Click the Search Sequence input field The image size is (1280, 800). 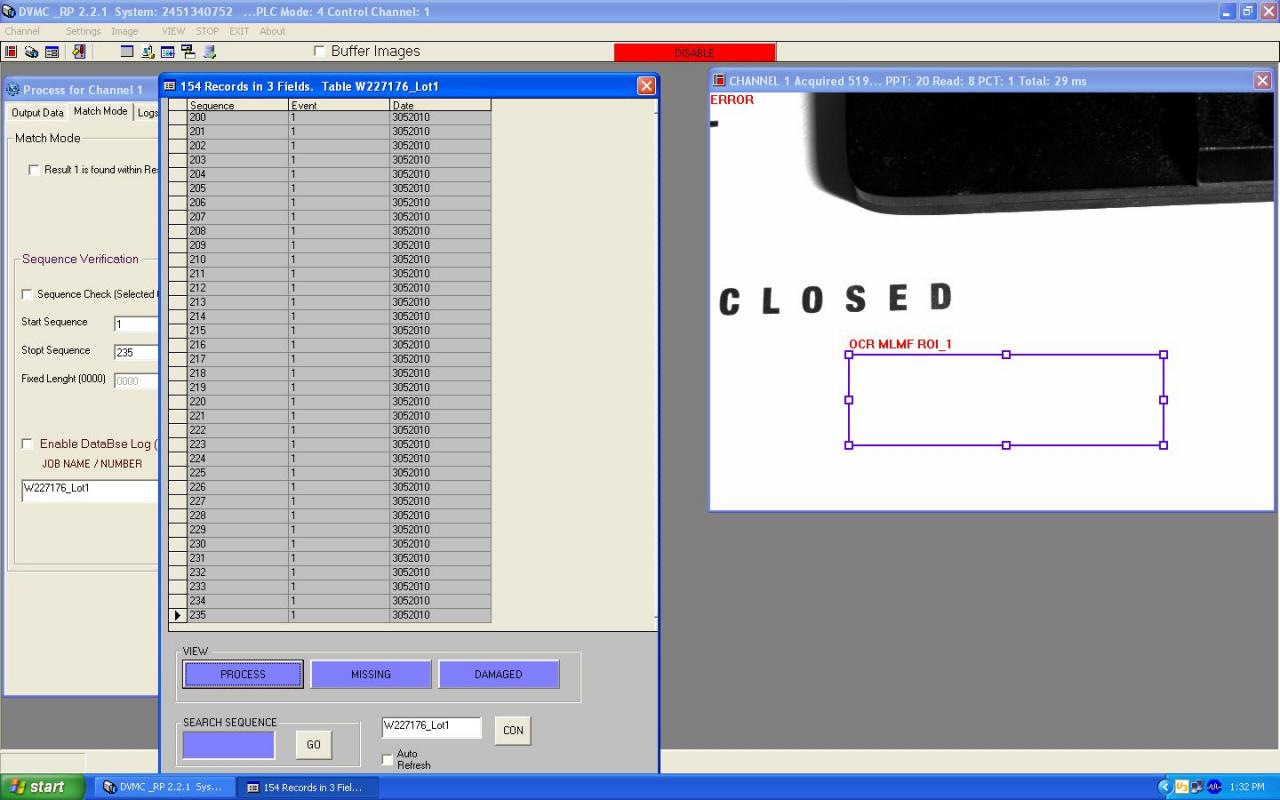(x=228, y=745)
